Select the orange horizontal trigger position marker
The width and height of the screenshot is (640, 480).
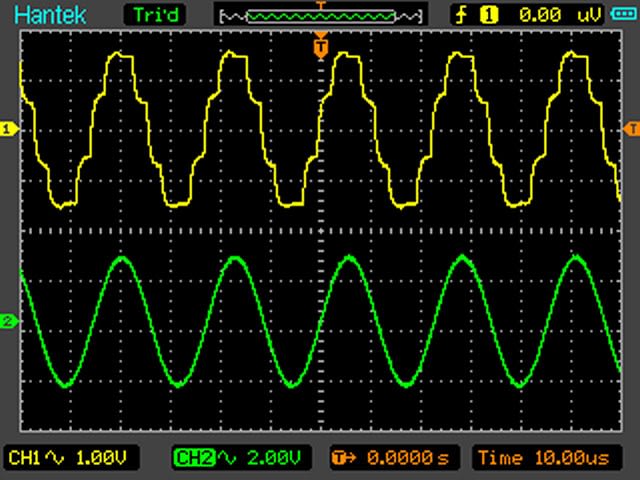pyautogui.click(x=321, y=48)
